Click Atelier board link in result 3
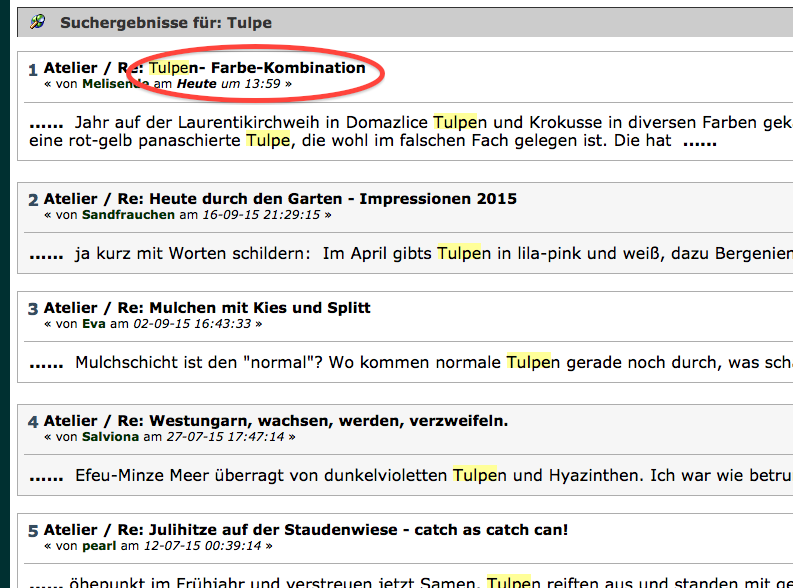Image resolution: width=793 pixels, height=588 pixels. point(70,308)
